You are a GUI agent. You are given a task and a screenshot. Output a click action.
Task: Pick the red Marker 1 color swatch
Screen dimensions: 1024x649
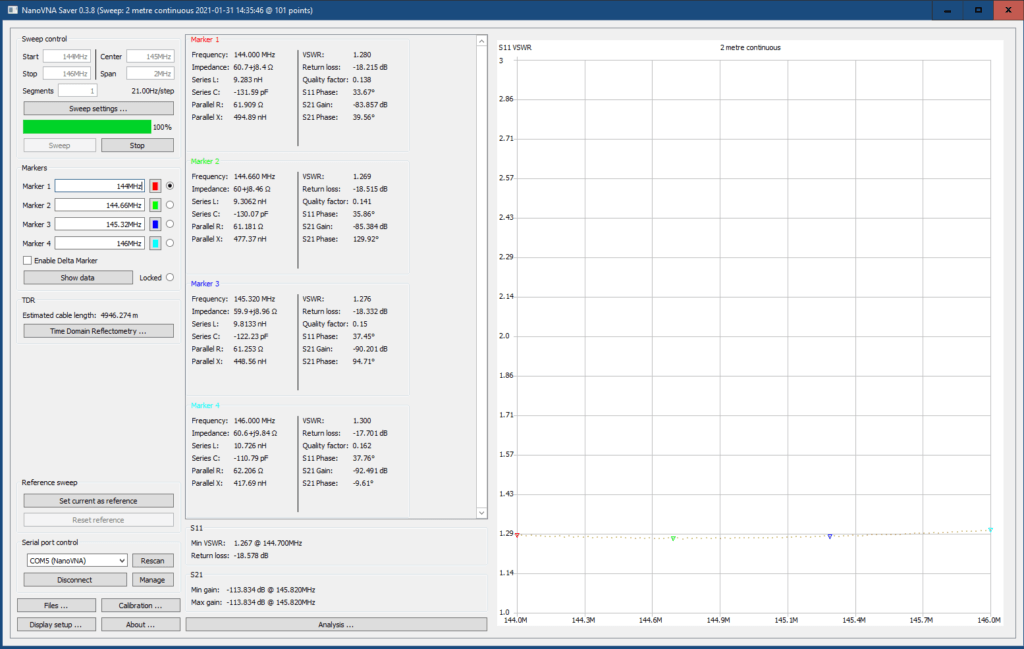155,186
